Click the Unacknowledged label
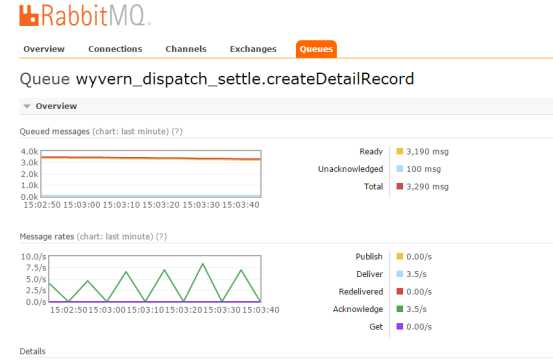This screenshot has height=363, width=553. 351,169
